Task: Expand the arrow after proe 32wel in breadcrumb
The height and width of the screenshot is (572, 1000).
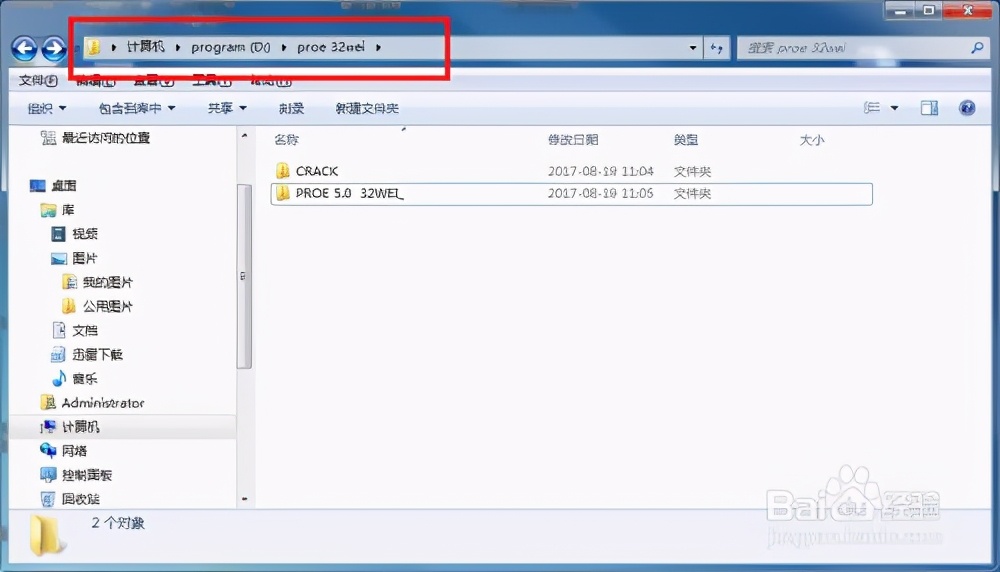Action: pyautogui.click(x=378, y=47)
